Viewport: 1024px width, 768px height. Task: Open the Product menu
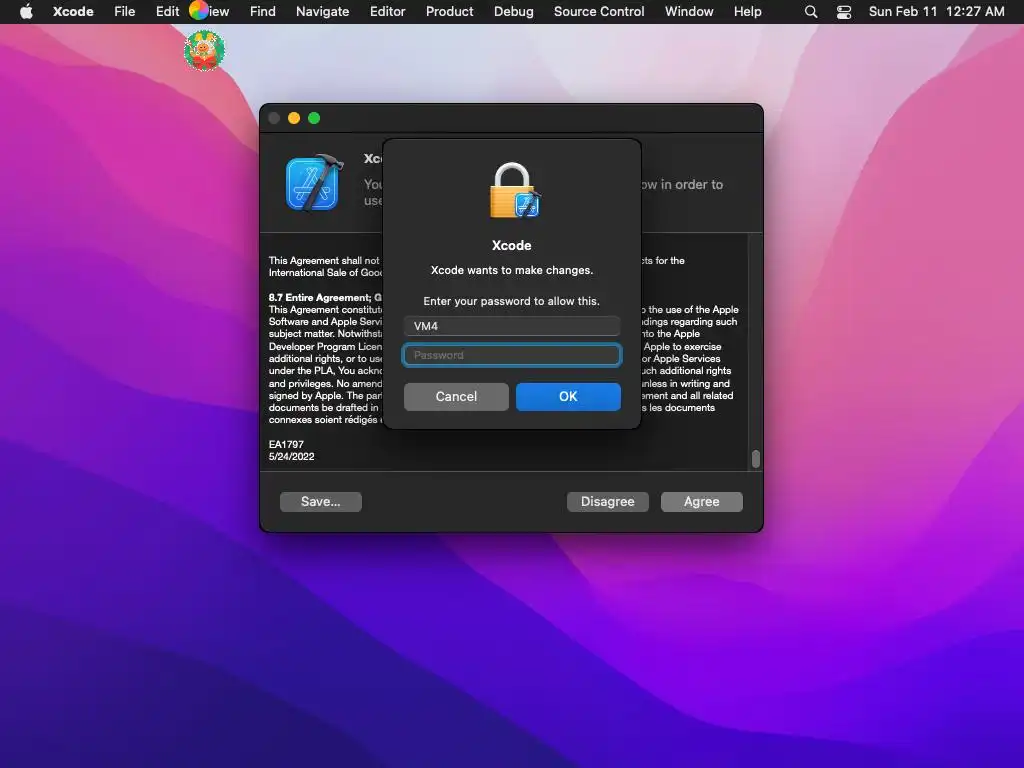point(449,11)
